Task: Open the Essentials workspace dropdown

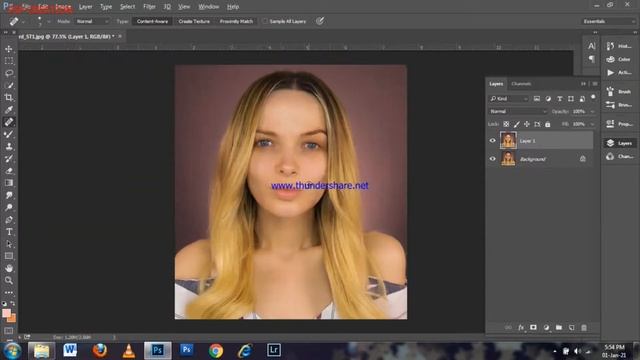Action: 608,21
